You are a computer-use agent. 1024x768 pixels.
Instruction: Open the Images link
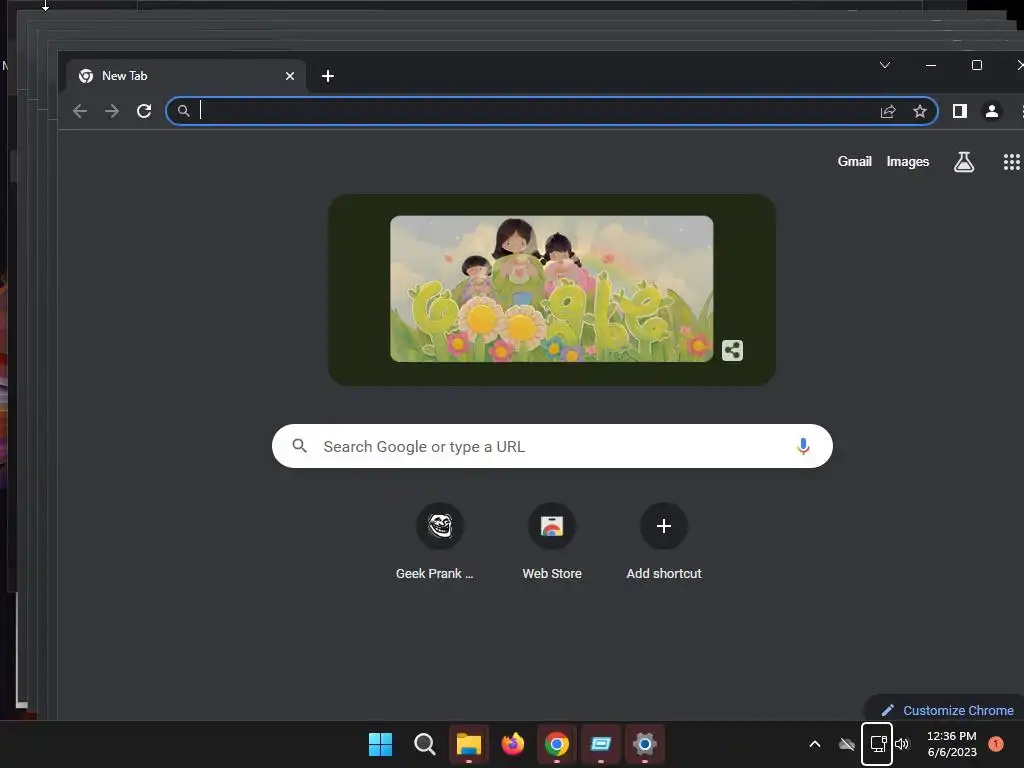tap(908, 161)
